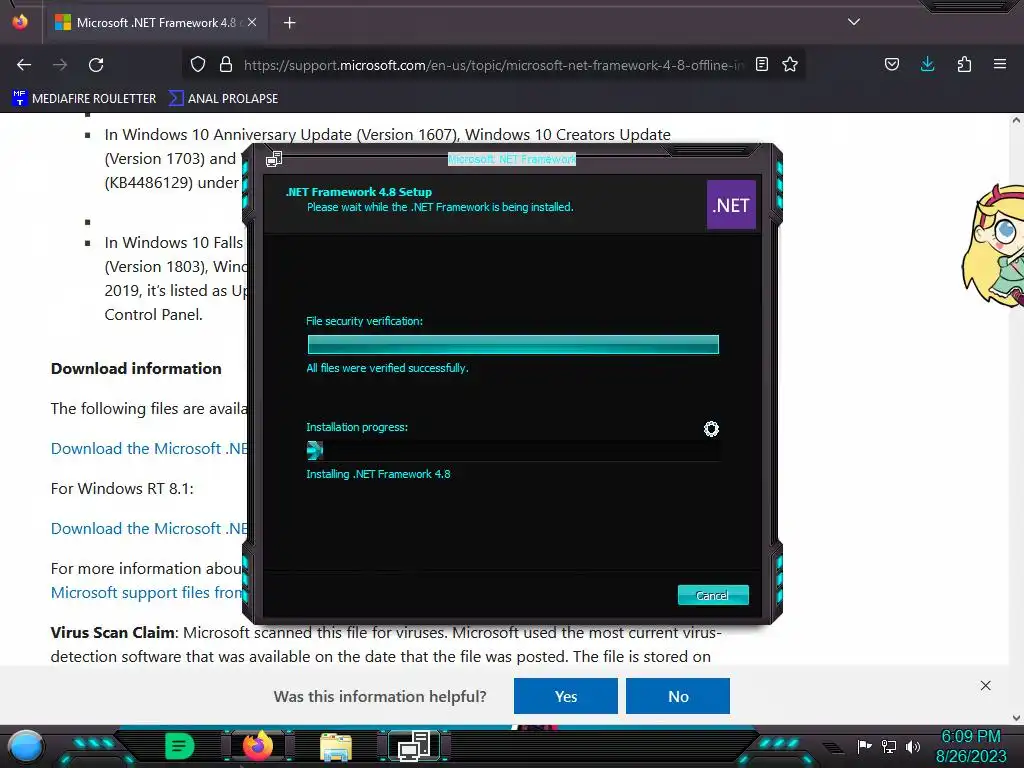This screenshot has height=768, width=1024.
Task: Expand the list all tabs dropdown
Action: pos(854,22)
